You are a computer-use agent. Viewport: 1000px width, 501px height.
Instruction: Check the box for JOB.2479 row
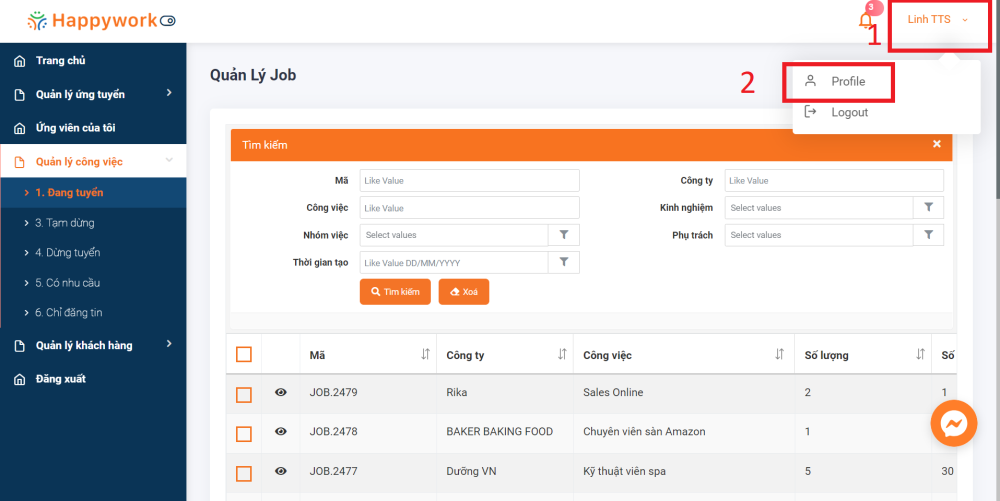[244, 394]
